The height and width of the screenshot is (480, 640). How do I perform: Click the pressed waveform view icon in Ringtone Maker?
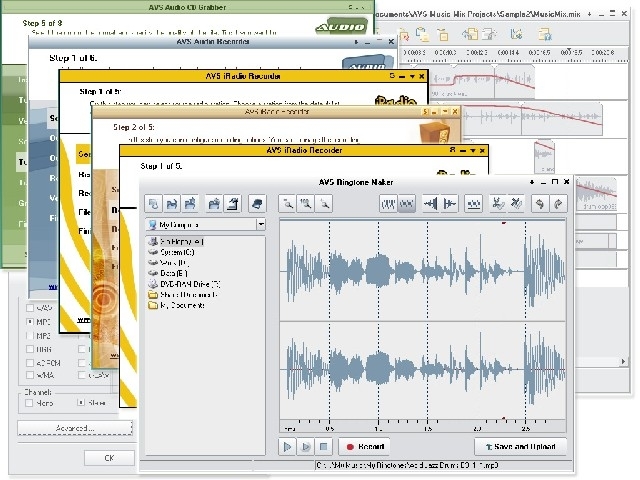407,203
